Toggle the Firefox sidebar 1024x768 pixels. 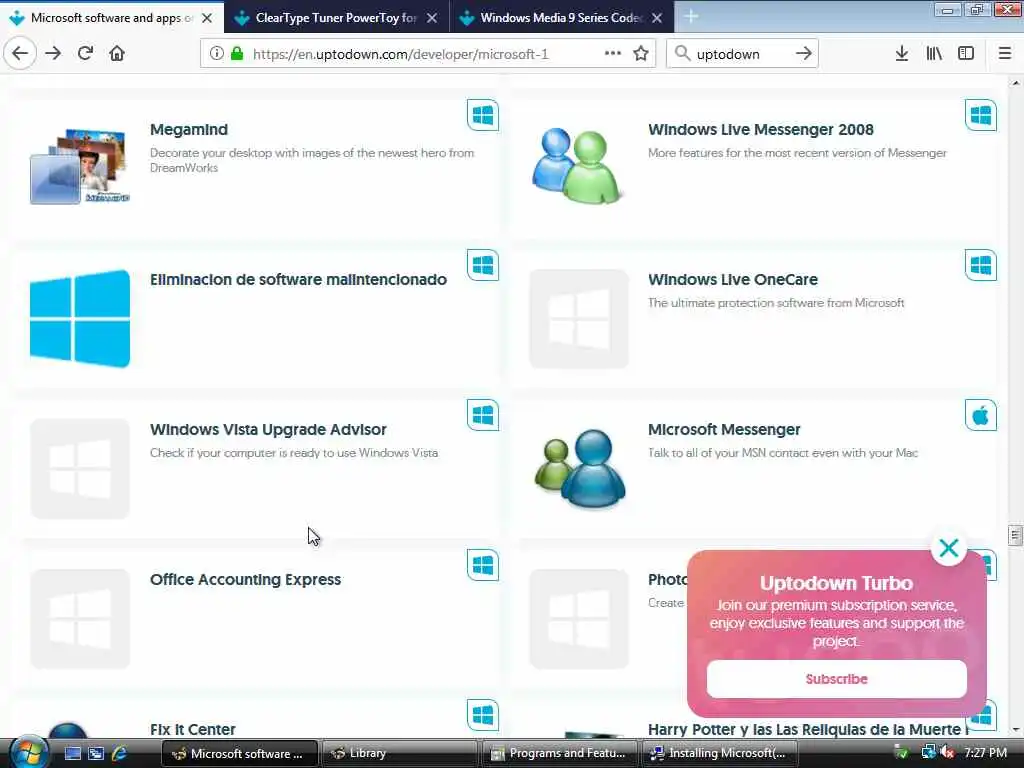coord(966,54)
